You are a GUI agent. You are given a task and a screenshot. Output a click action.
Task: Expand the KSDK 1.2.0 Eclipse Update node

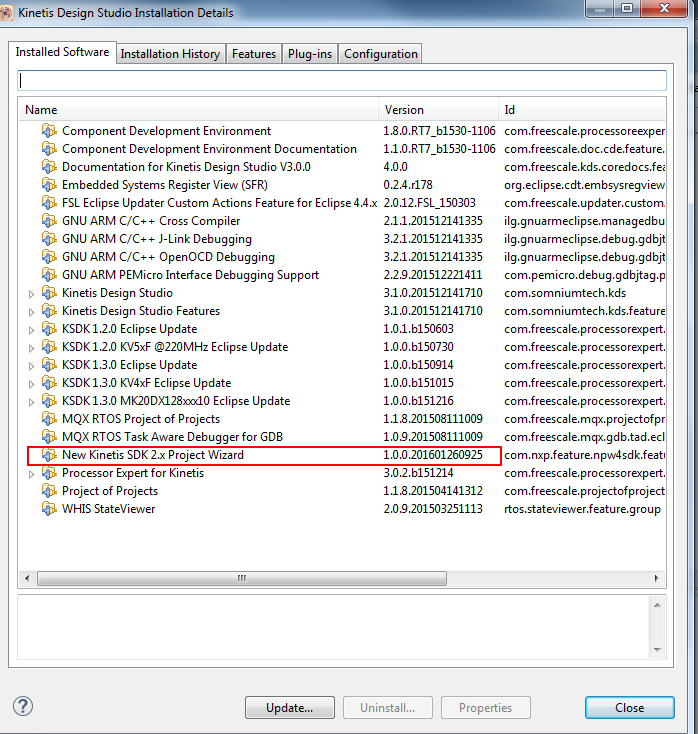[x=31, y=330]
